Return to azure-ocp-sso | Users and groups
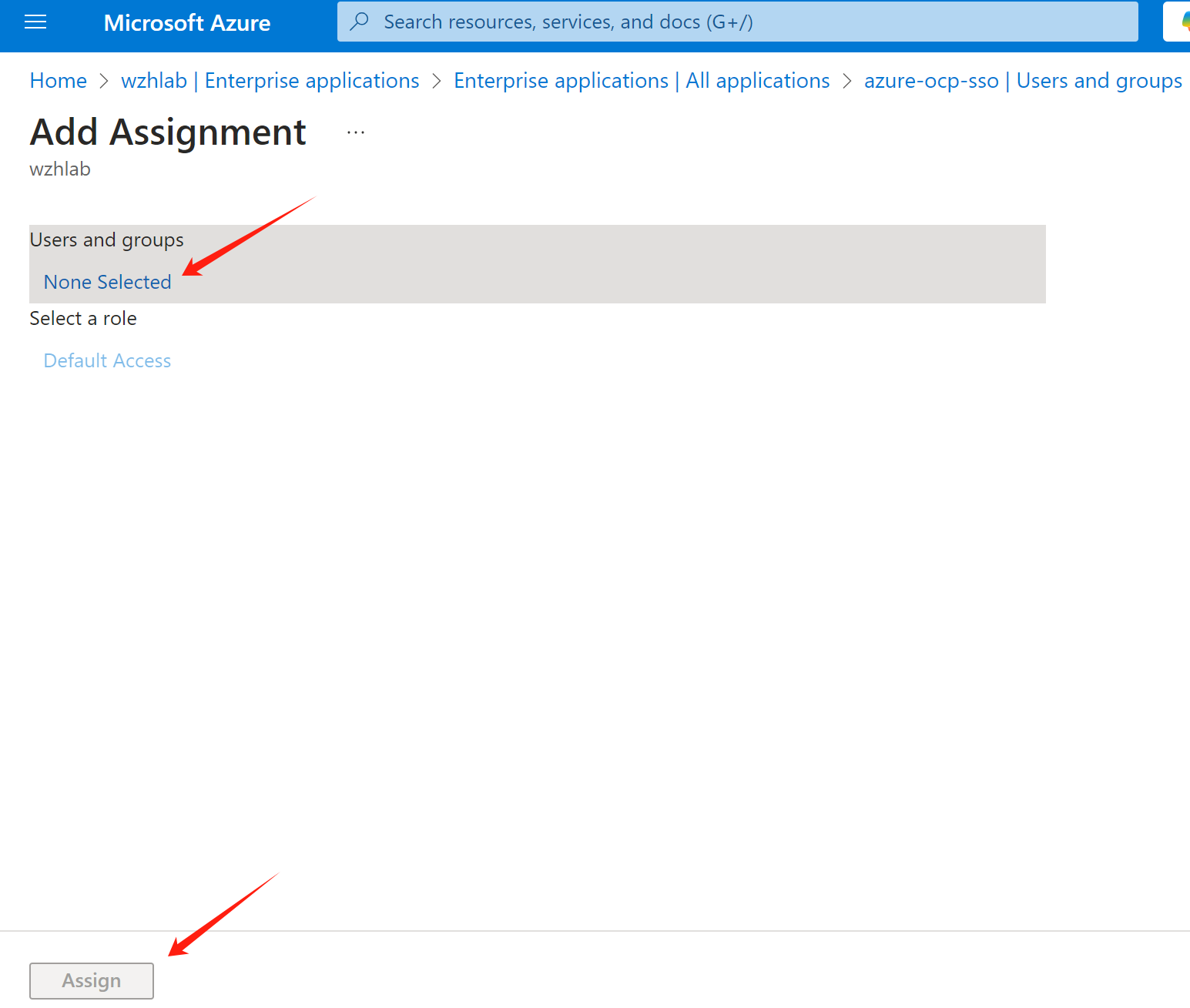This screenshot has height=1008, width=1190. point(1022,81)
